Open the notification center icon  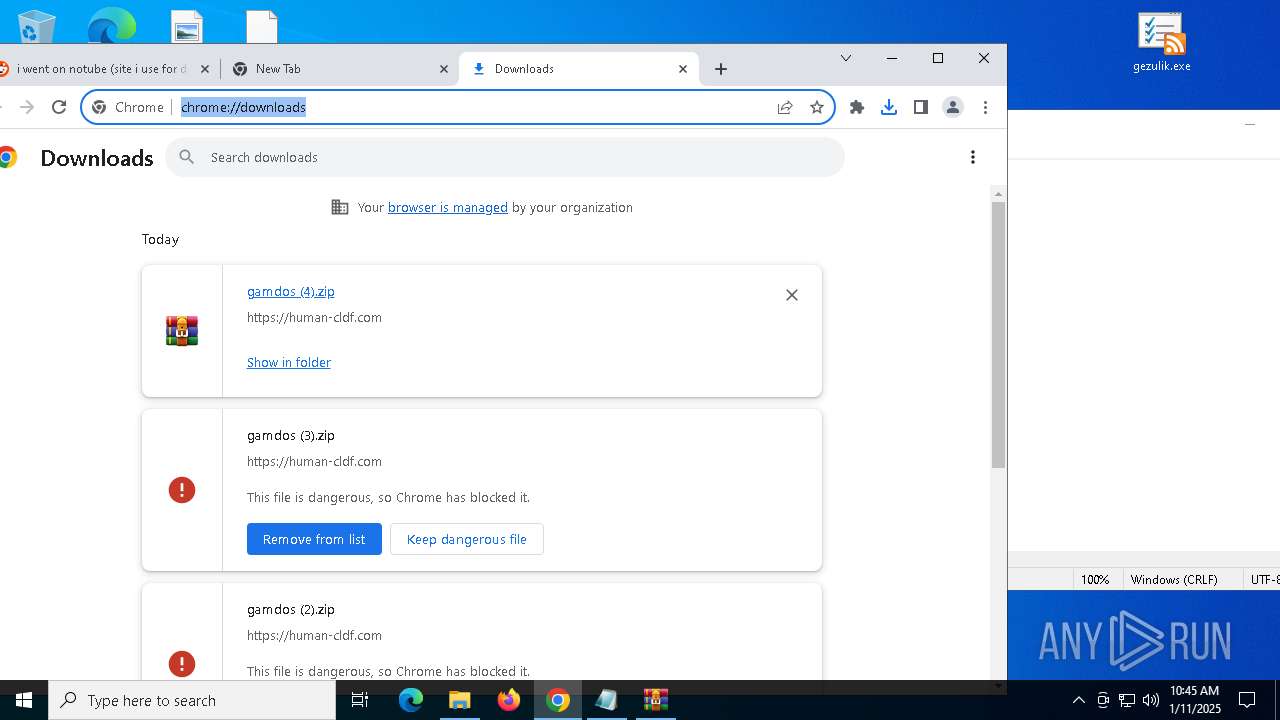pyautogui.click(x=1247, y=700)
